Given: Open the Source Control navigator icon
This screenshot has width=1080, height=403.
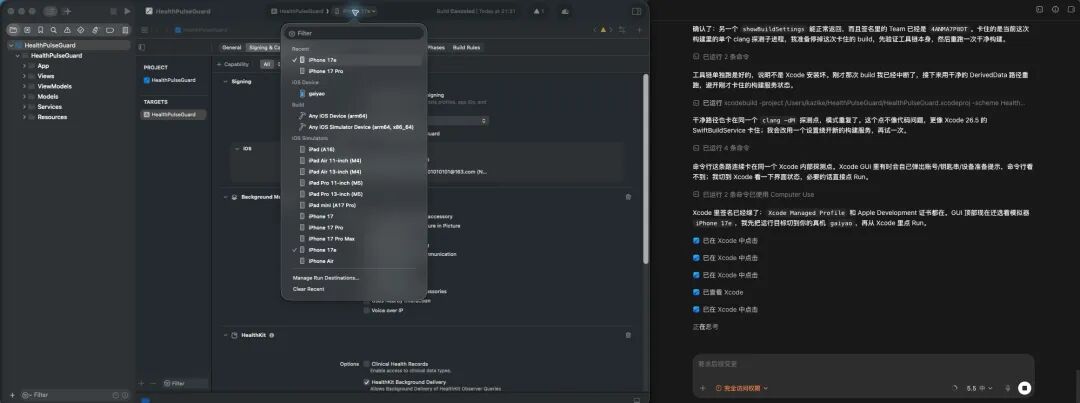Looking at the screenshot, I should pos(28,30).
